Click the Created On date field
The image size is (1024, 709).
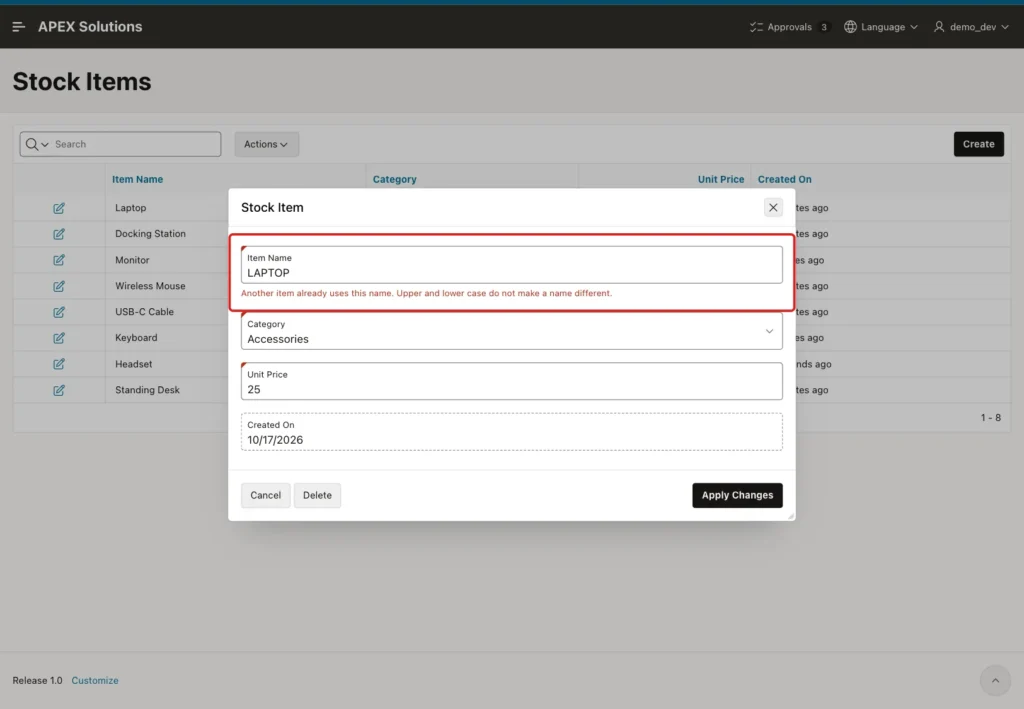coord(511,432)
